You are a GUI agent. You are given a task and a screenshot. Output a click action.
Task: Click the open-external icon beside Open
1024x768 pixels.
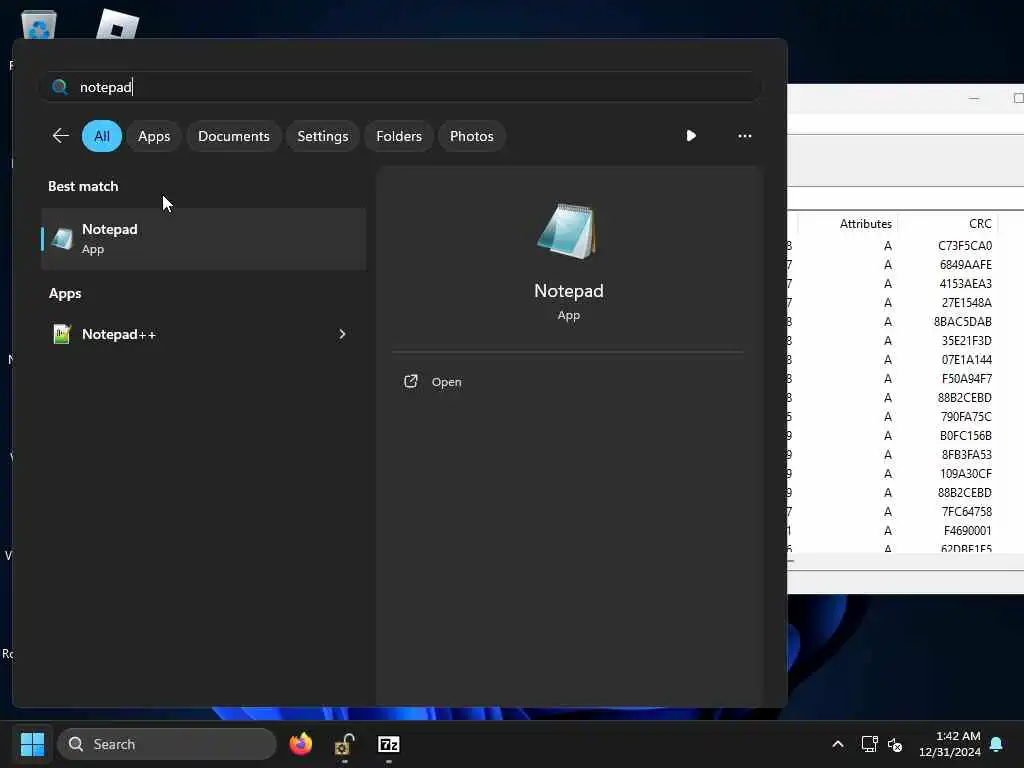tap(411, 381)
